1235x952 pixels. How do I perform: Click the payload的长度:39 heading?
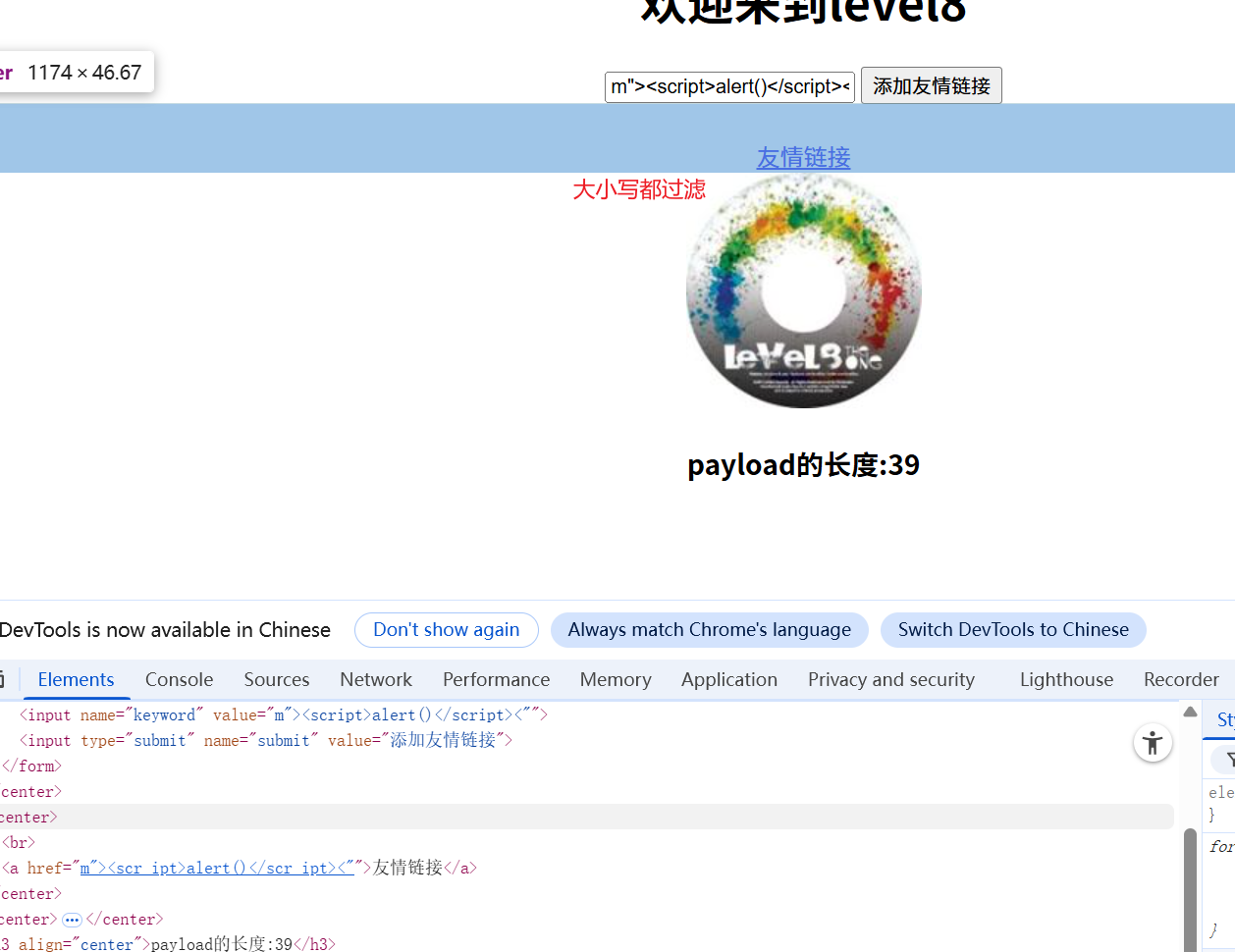[x=803, y=464]
